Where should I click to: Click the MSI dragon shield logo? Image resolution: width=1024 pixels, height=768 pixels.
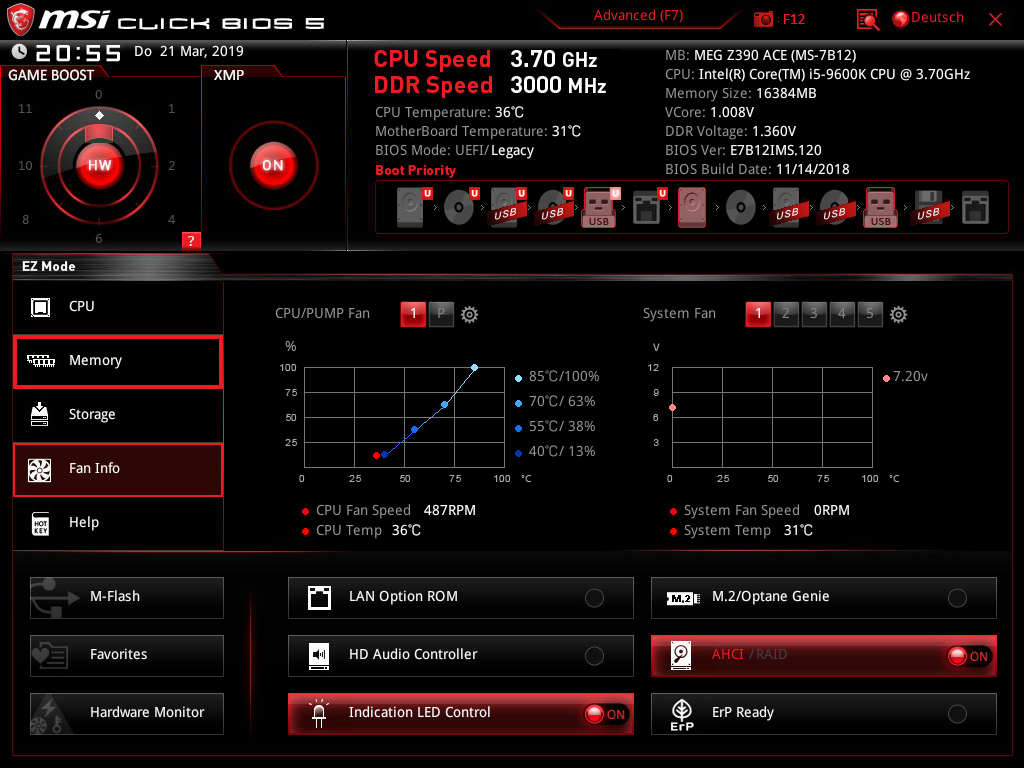20,20
